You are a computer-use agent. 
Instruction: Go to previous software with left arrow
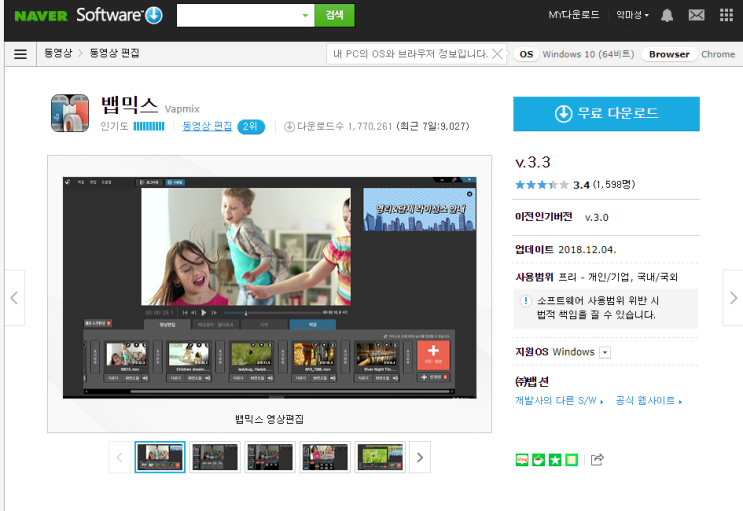pyautogui.click(x=14, y=298)
